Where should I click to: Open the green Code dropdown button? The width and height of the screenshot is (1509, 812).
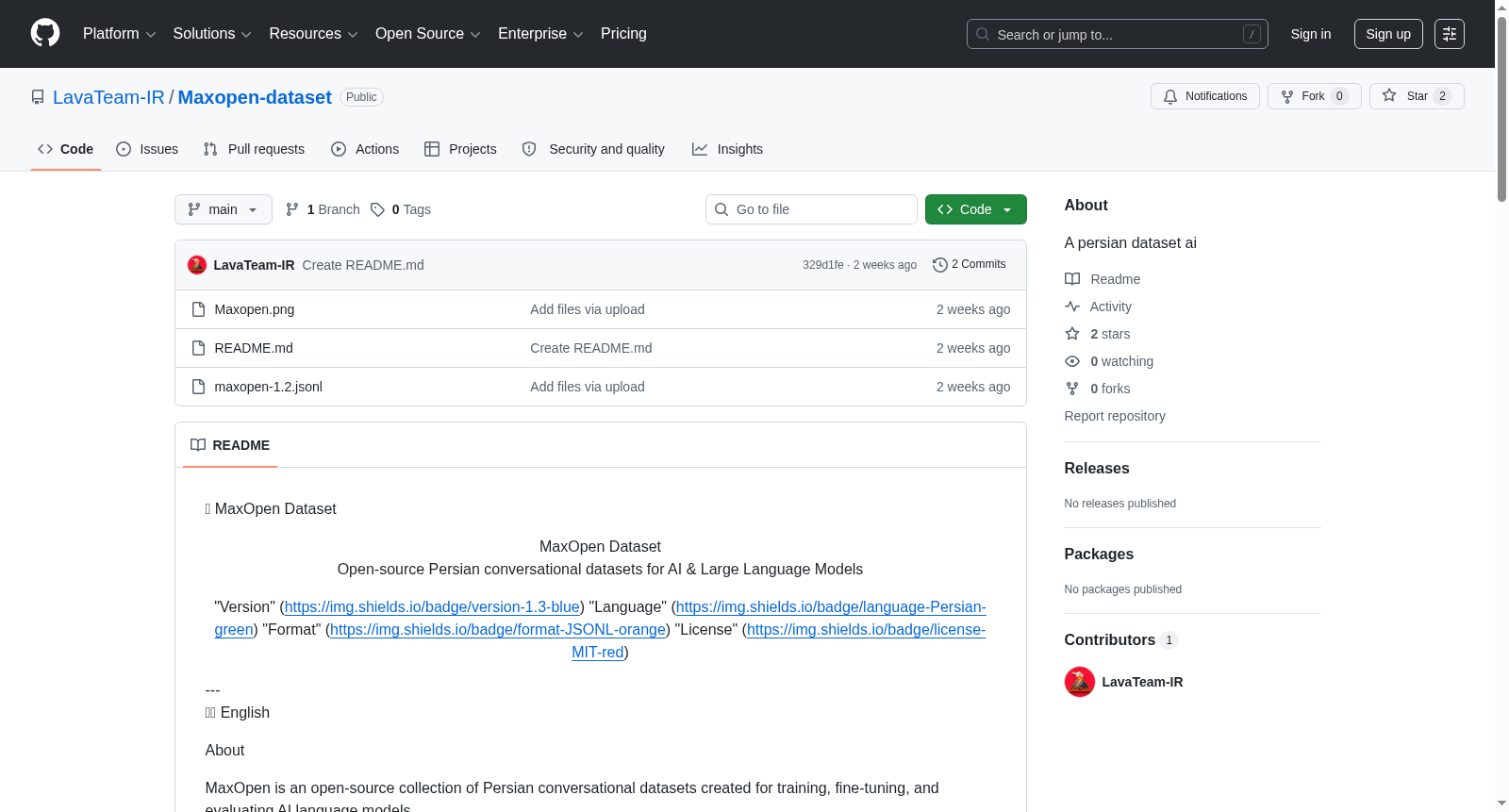tap(975, 209)
